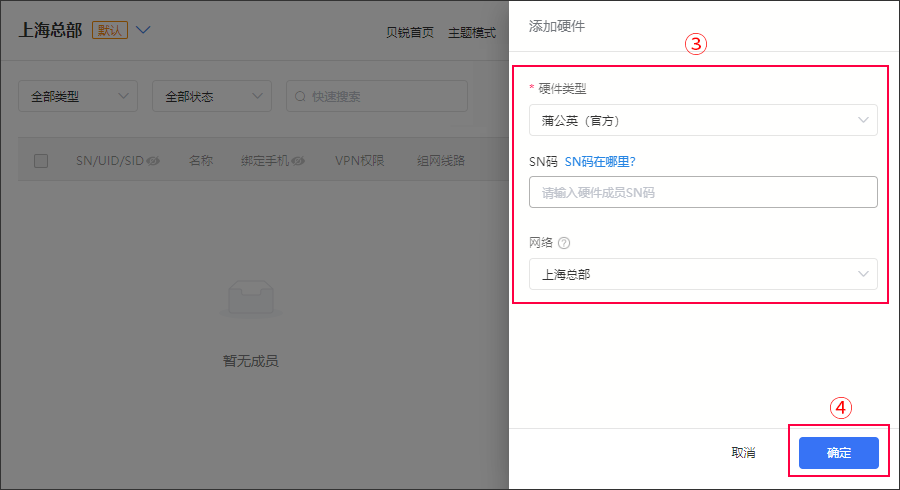
Task: Click the VPN权限 column header
Action: tap(360, 161)
